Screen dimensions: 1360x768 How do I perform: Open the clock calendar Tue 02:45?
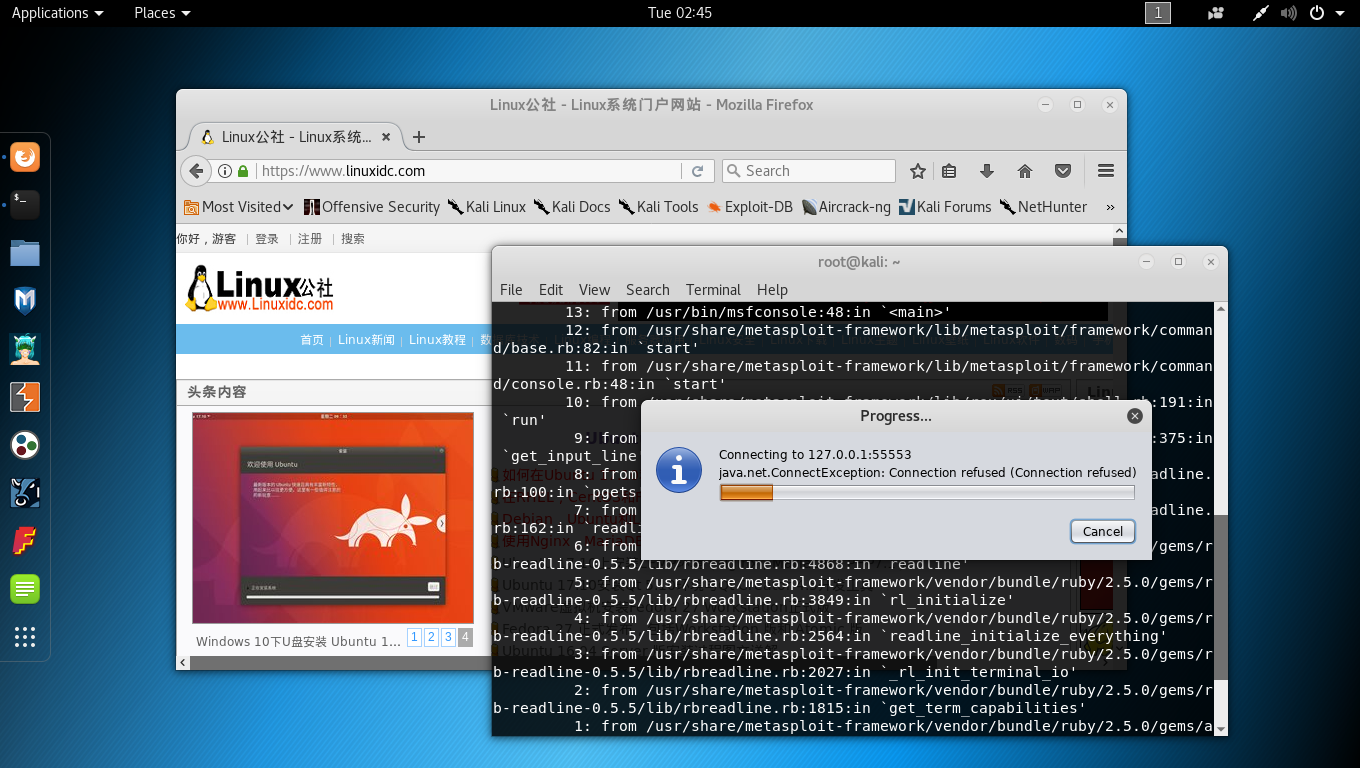pos(680,13)
